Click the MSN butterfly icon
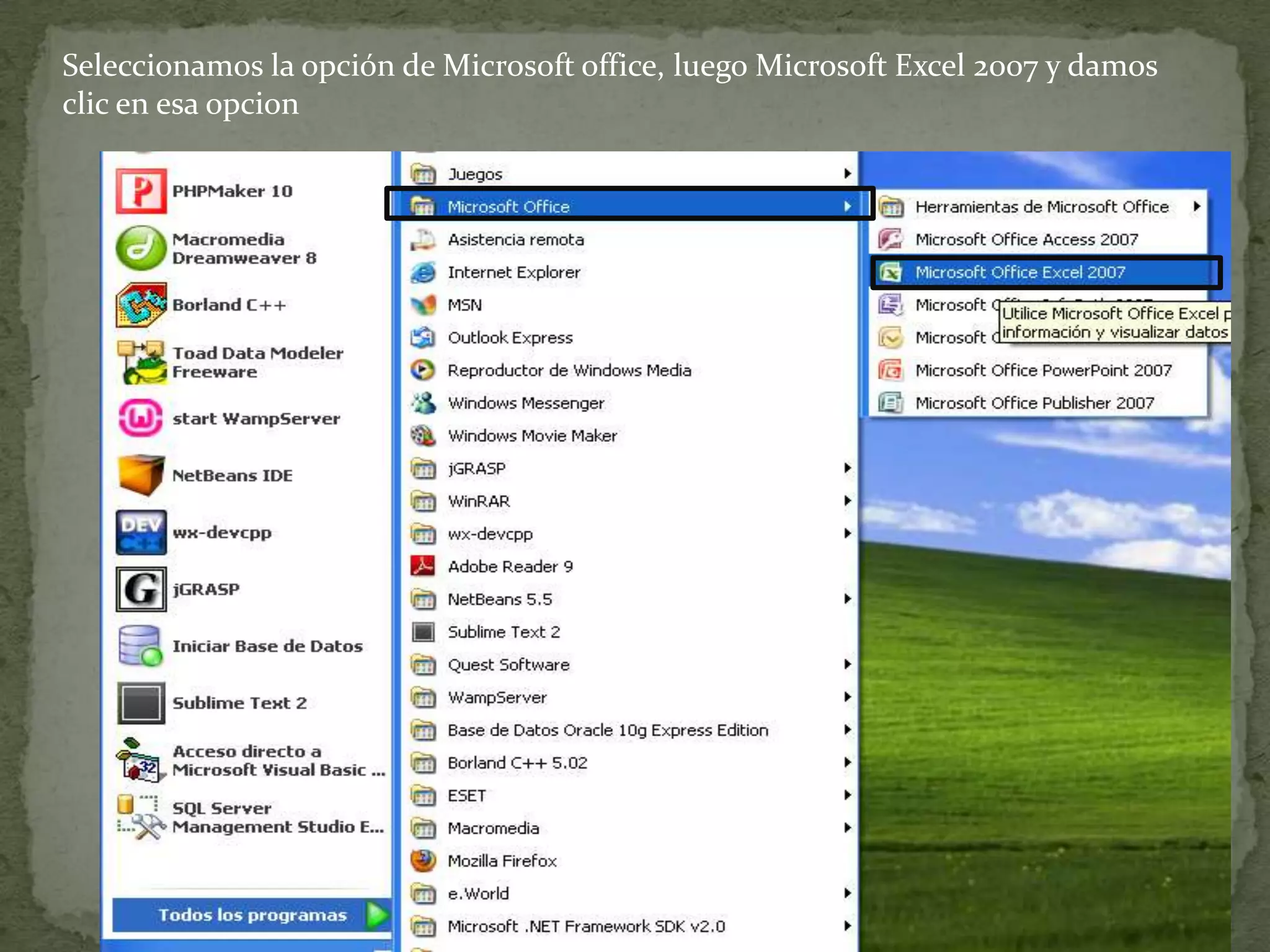The image size is (1270, 952). click(x=424, y=305)
